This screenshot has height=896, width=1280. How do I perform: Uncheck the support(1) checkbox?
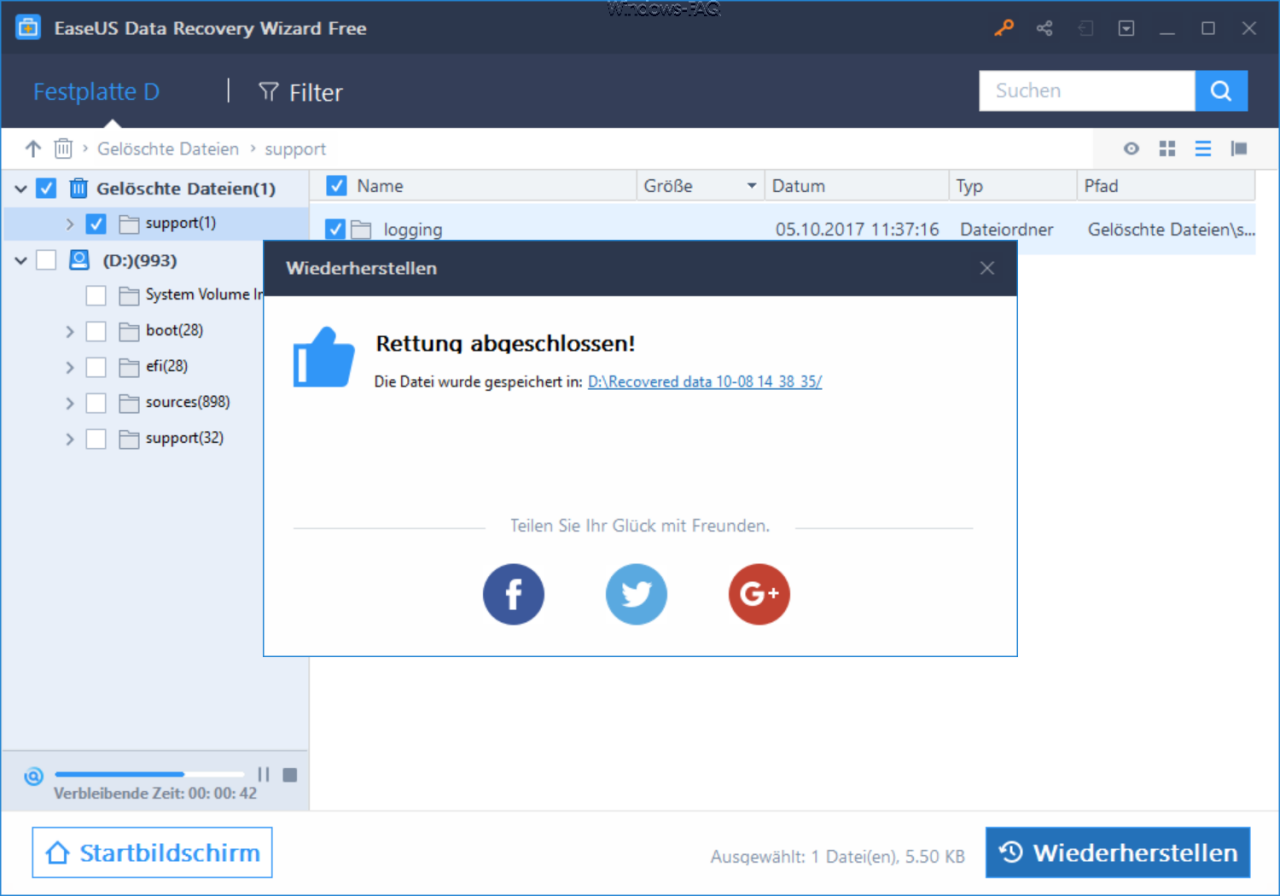point(96,224)
